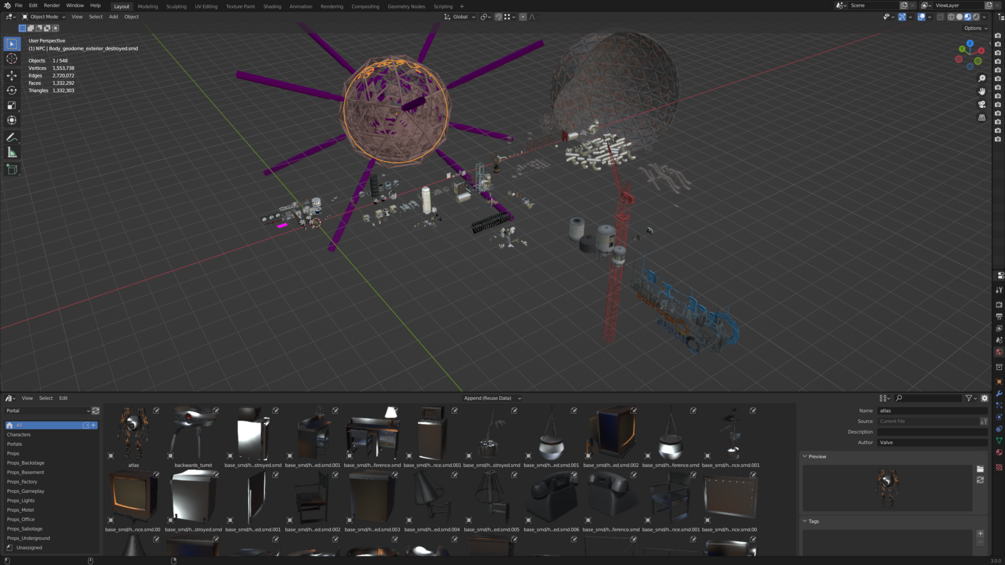Click the red X axis on navigation gizmo
This screenshot has height=565, width=1005.
click(x=981, y=51)
